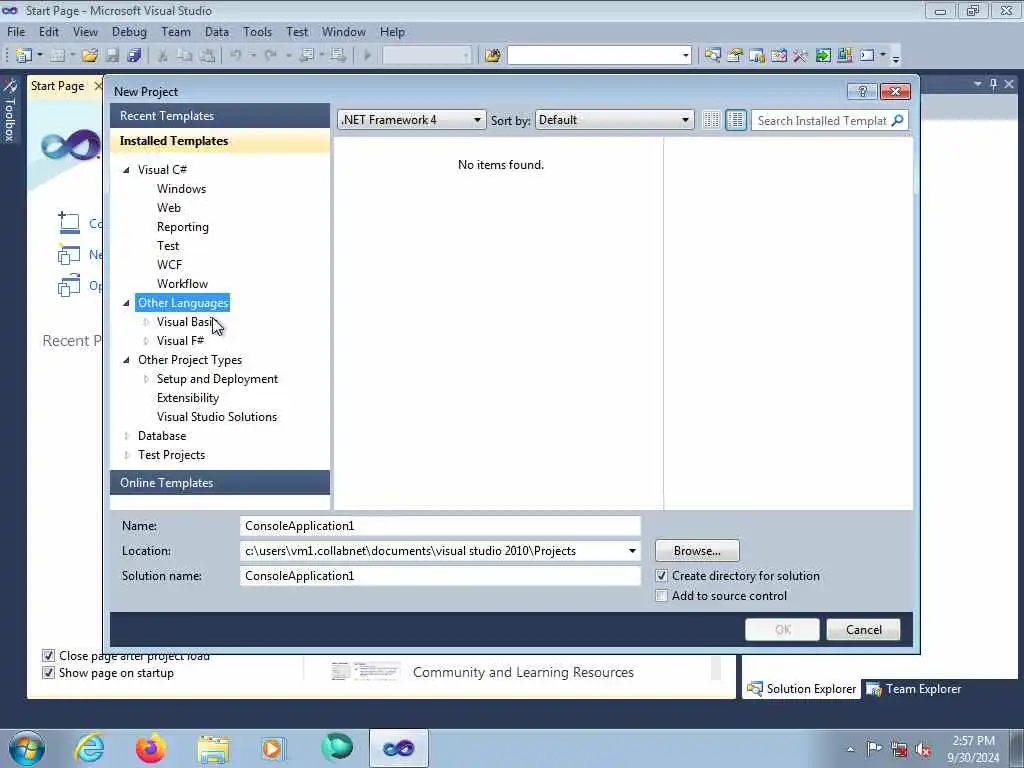Open Windows Explorer from the taskbar
The width and height of the screenshot is (1024, 768).
(213, 748)
